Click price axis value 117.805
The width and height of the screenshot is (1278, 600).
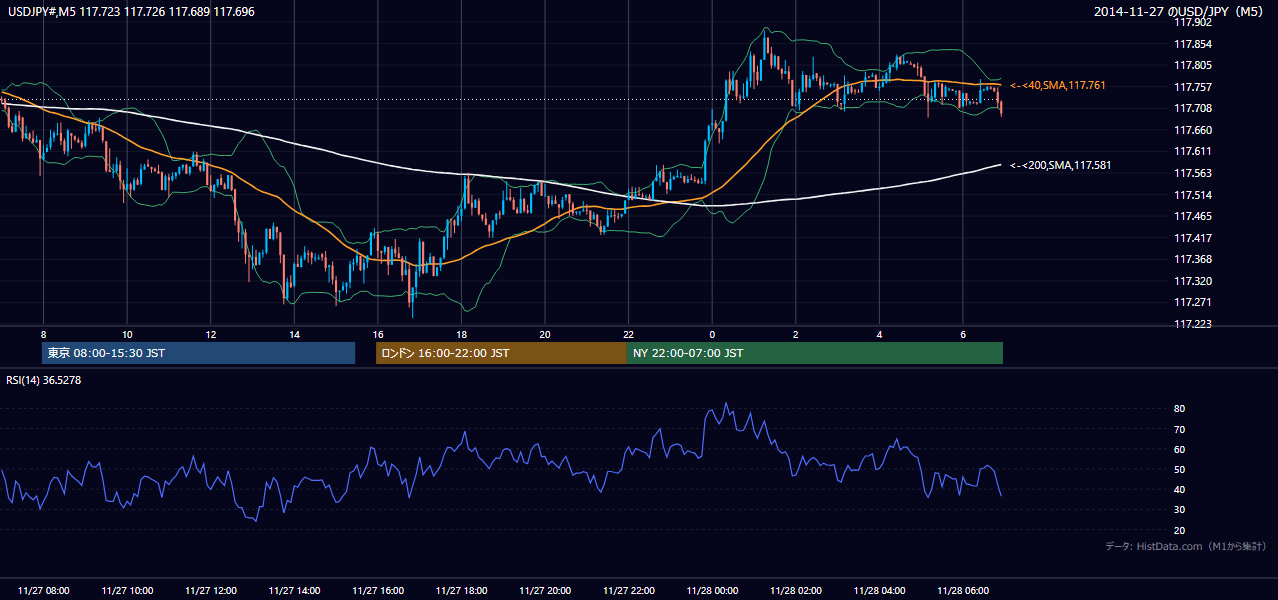[1192, 65]
